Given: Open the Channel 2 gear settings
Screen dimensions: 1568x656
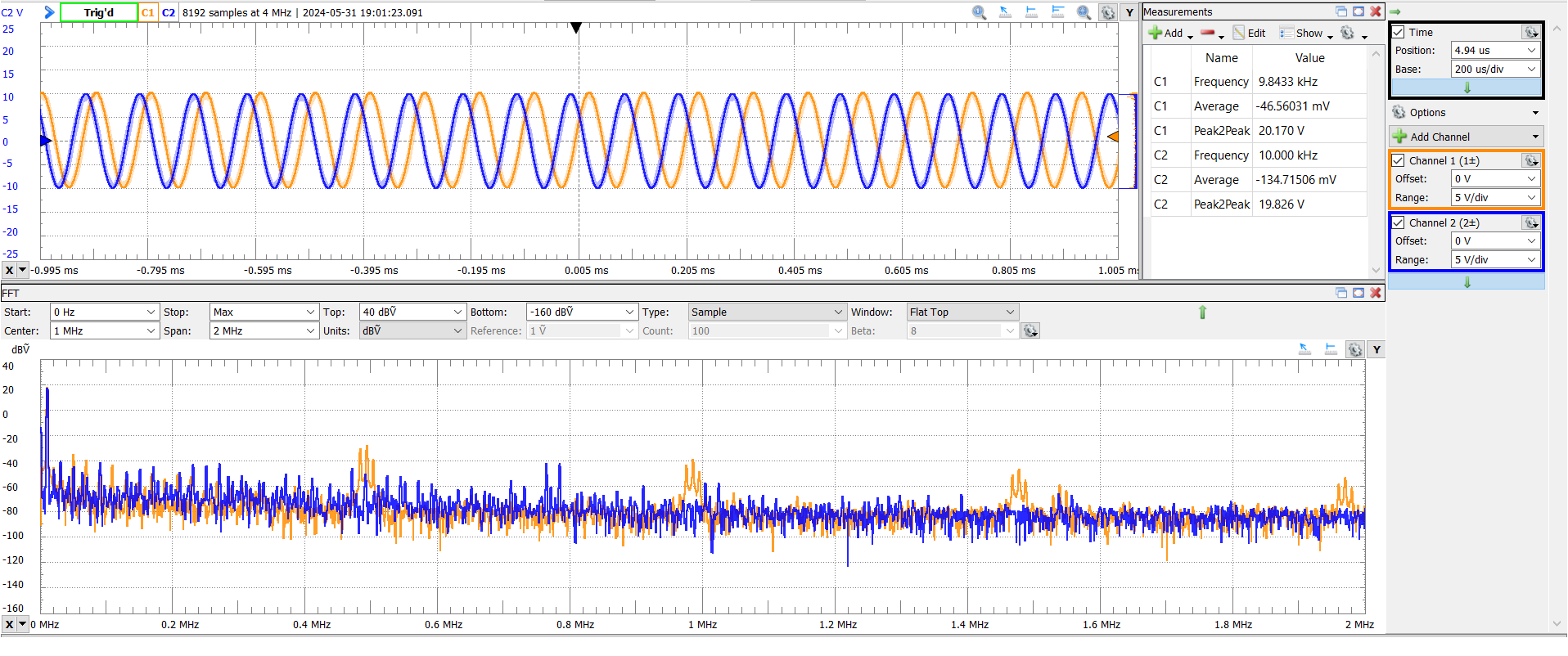Looking at the screenshot, I should coord(1530,223).
